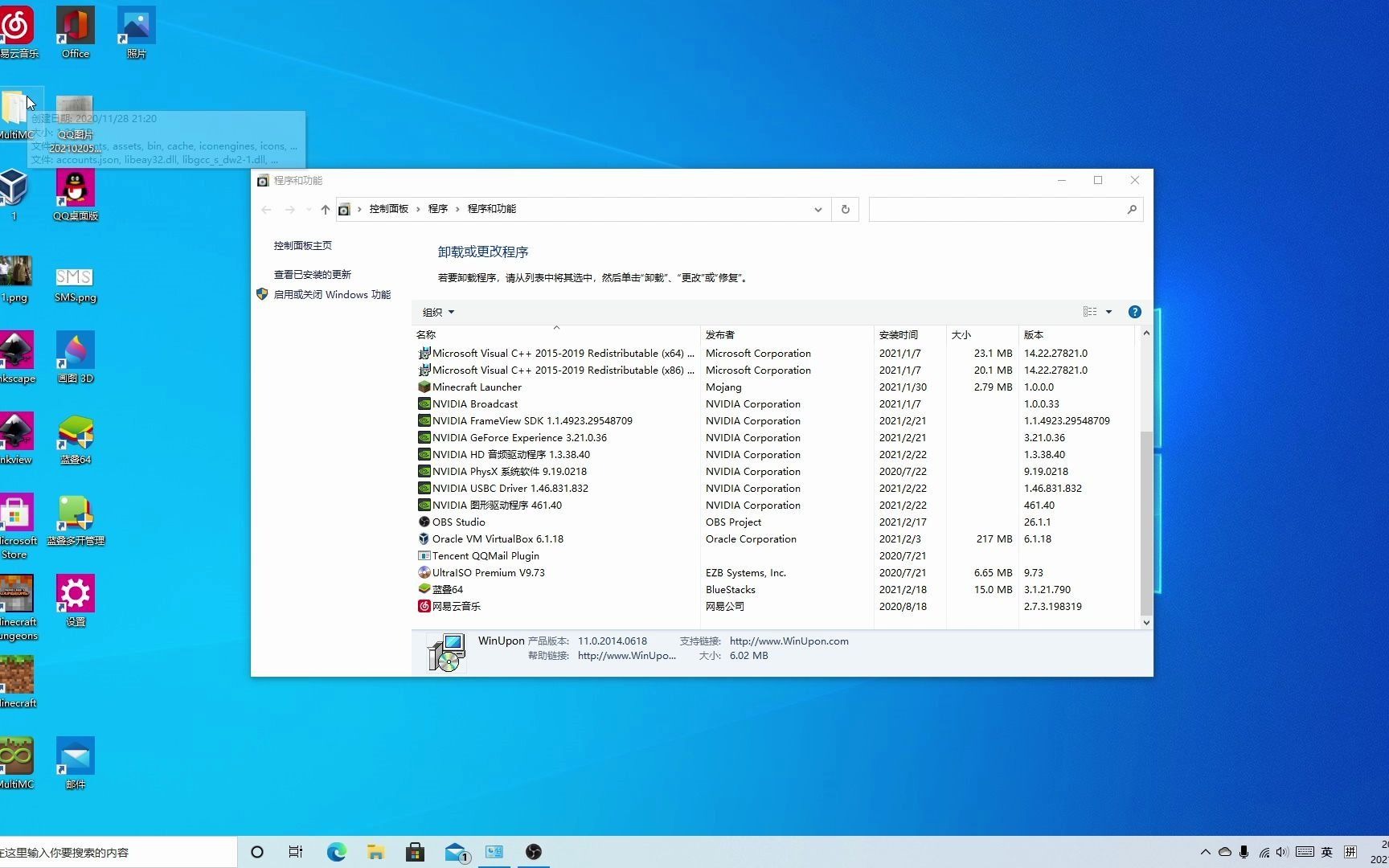Open Task View on the taskbar
The width and height of the screenshot is (1389, 868).
click(x=296, y=852)
